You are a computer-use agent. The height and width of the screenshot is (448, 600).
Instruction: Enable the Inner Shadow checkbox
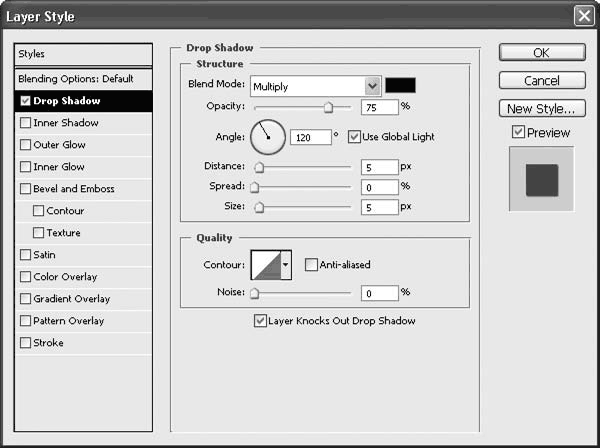(25, 123)
